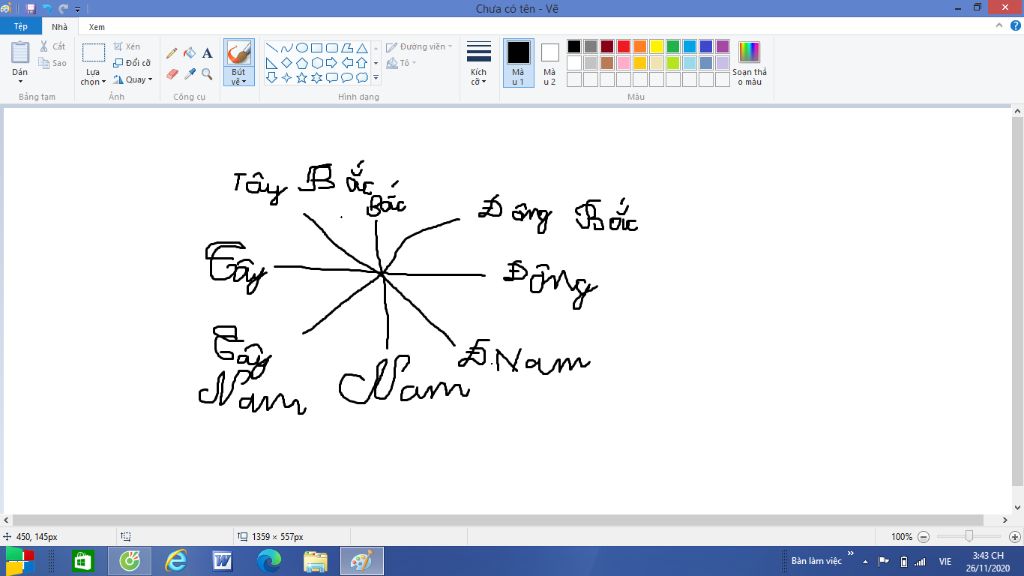Click the horizontal scrollbar right arrow
The width and height of the screenshot is (1024, 576).
[1005, 520]
